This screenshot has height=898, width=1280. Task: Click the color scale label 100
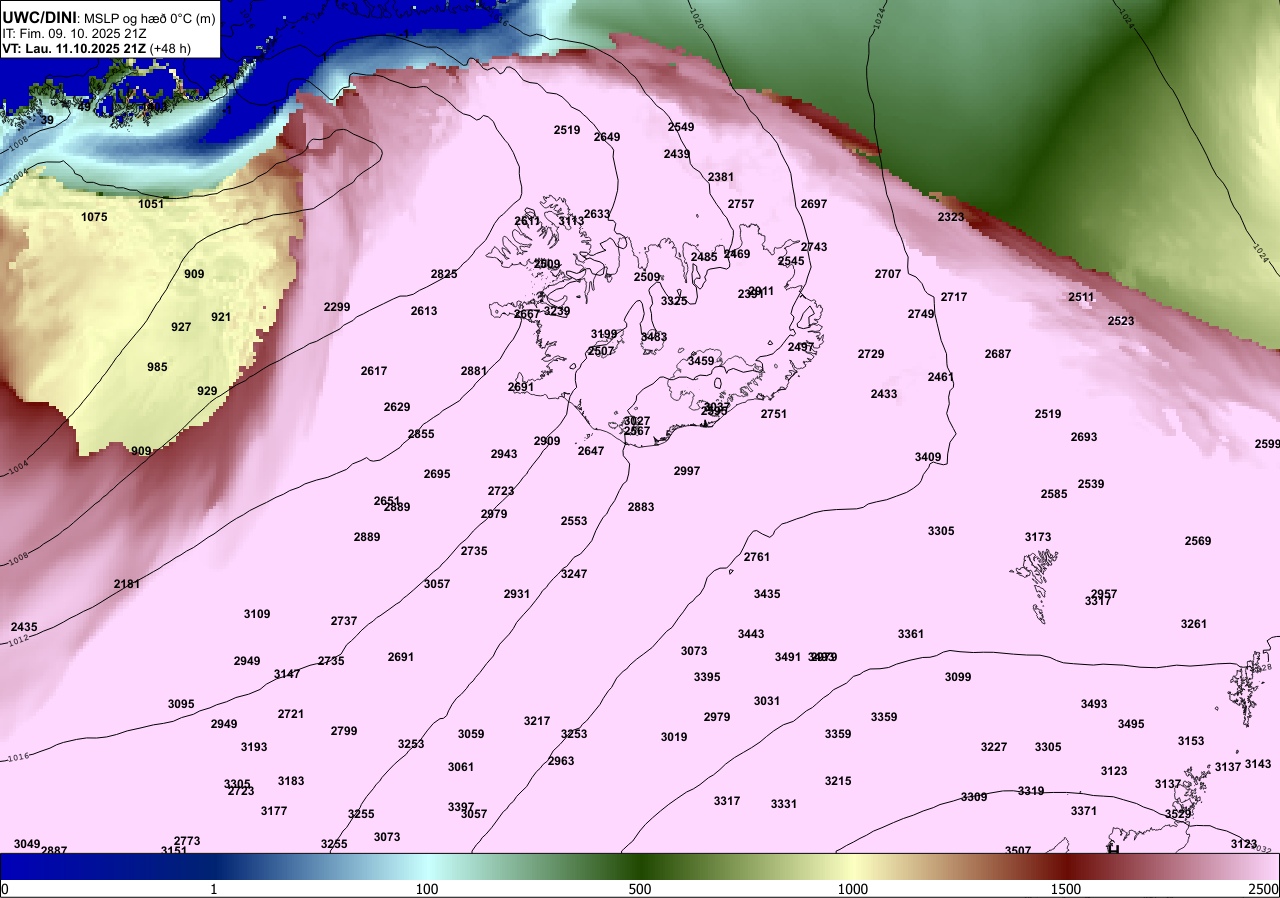tap(427, 889)
